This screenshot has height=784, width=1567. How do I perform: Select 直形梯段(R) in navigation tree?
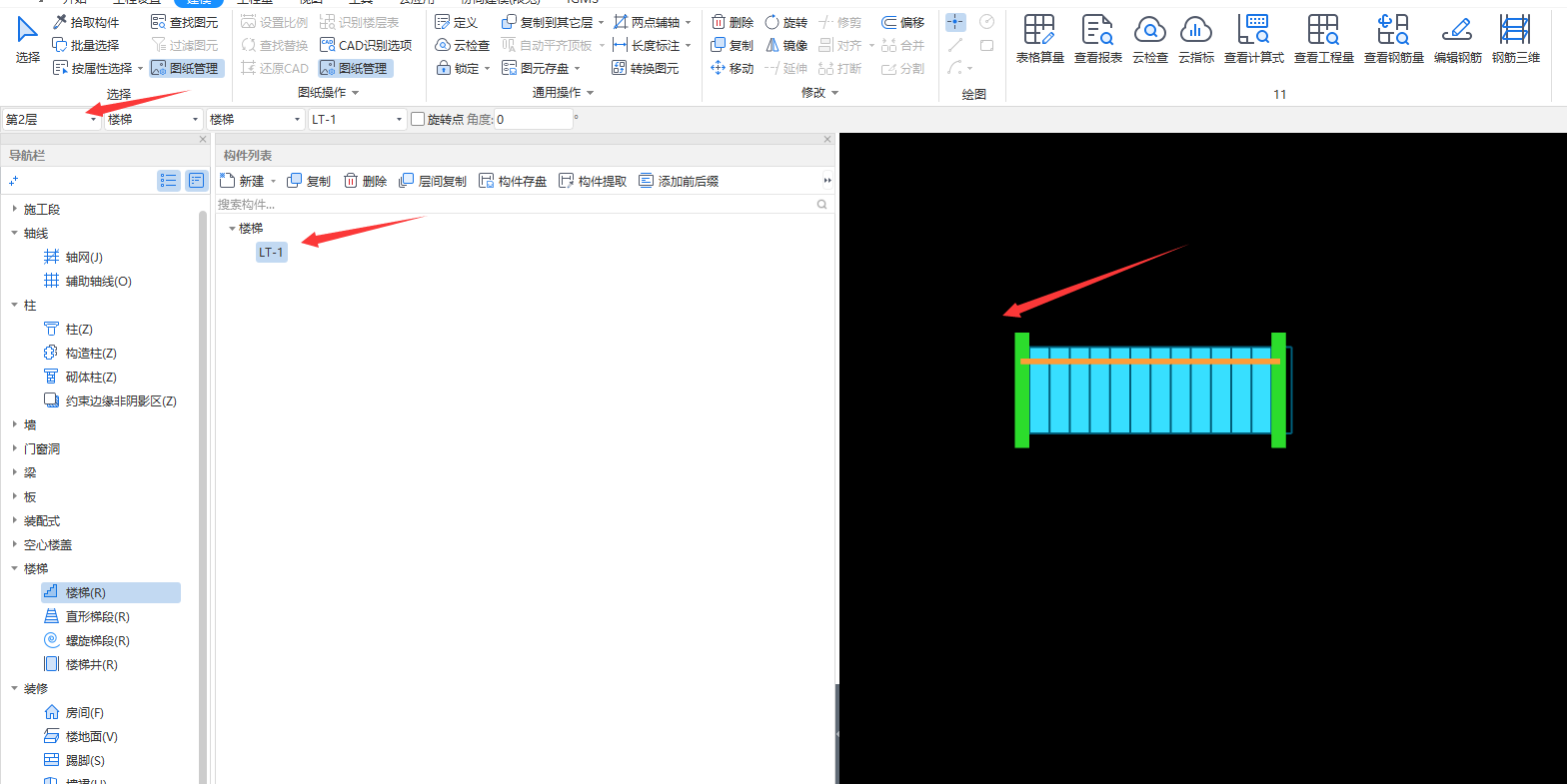pyautogui.click(x=98, y=616)
